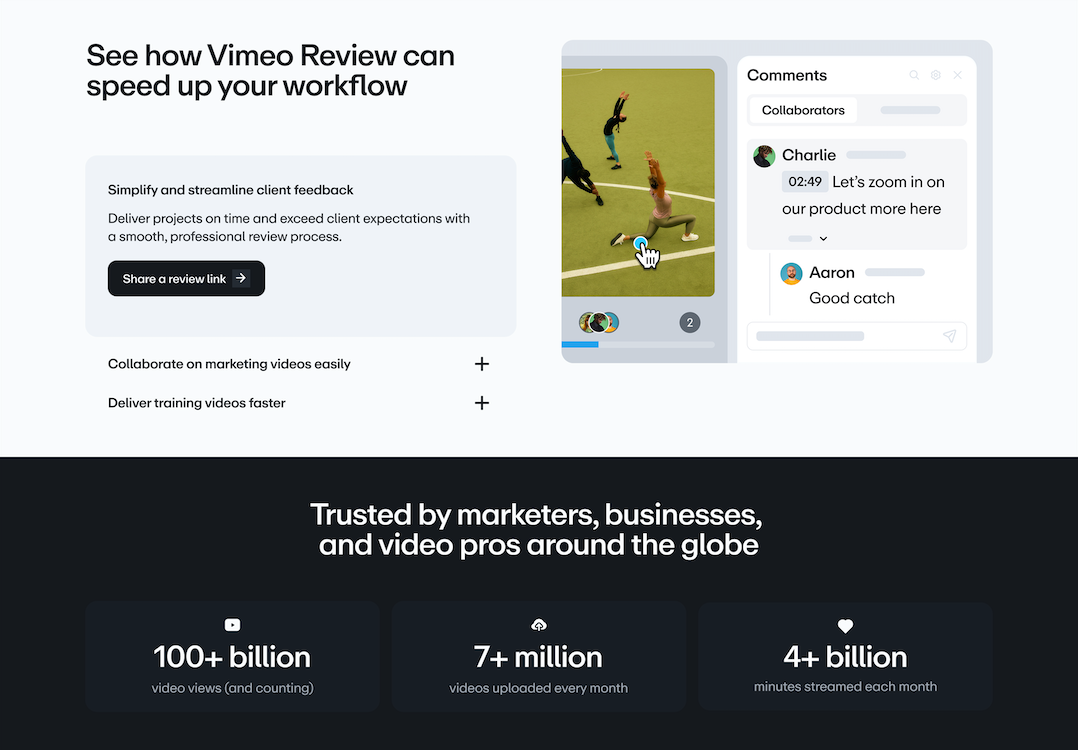Click Charlie's avatar in comments
The image size is (1078, 750).
(x=764, y=156)
